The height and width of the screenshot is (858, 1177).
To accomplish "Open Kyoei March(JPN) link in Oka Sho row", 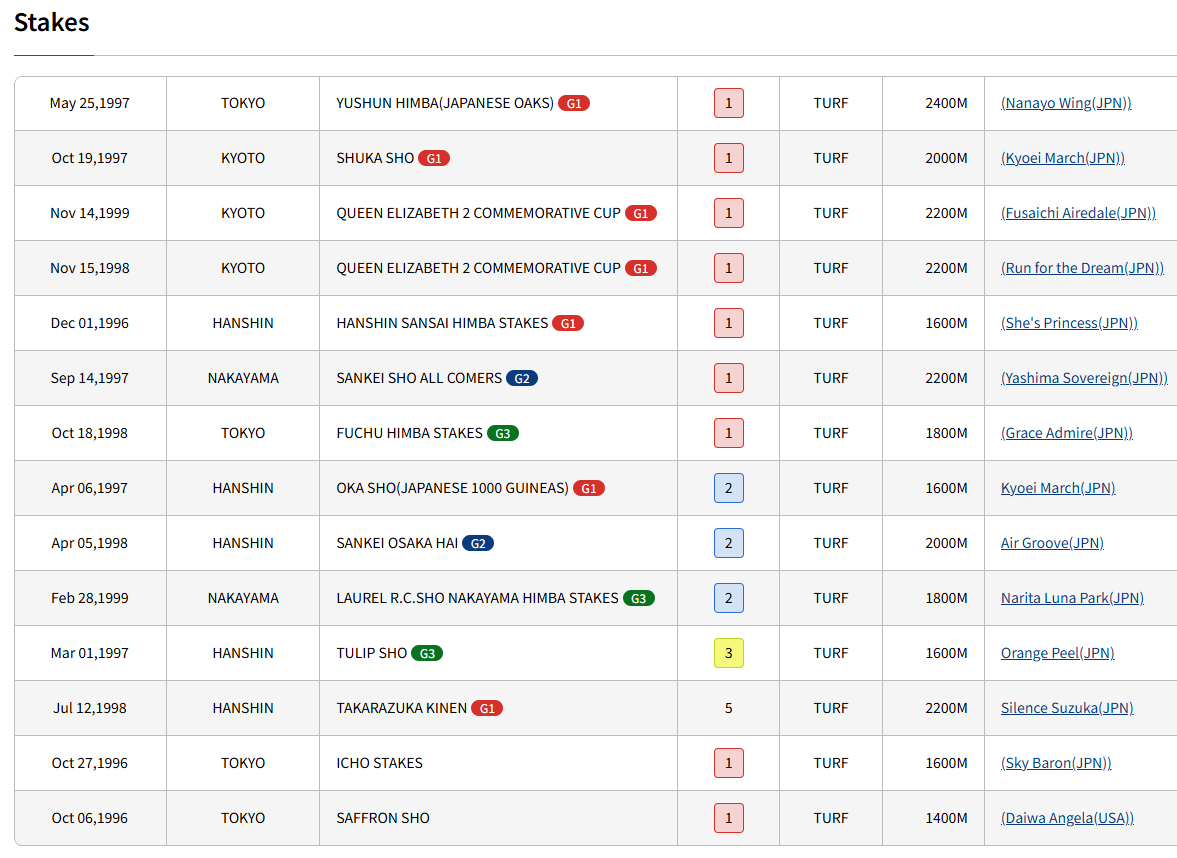I will coord(1058,488).
